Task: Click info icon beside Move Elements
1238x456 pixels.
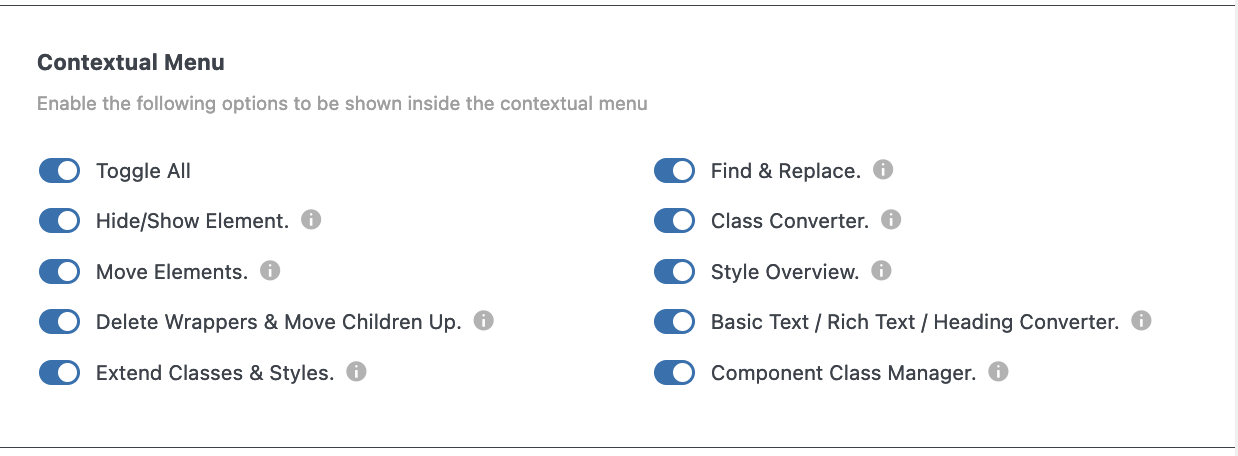Action: (270, 270)
